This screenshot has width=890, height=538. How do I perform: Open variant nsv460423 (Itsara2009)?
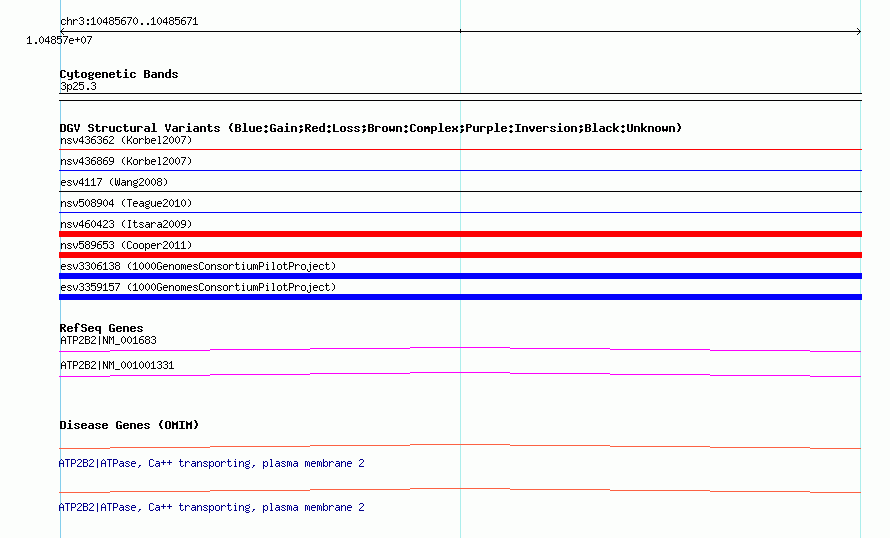pos(126,224)
